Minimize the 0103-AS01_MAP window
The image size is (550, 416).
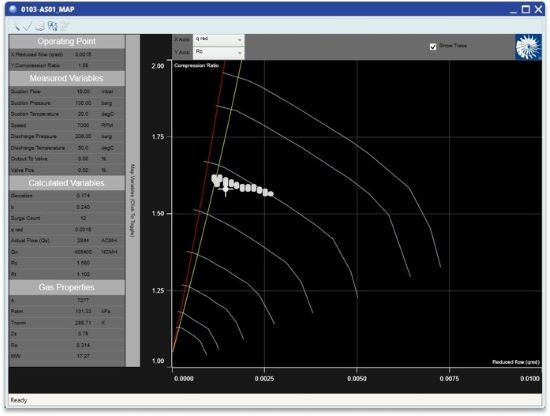pyautogui.click(x=513, y=11)
